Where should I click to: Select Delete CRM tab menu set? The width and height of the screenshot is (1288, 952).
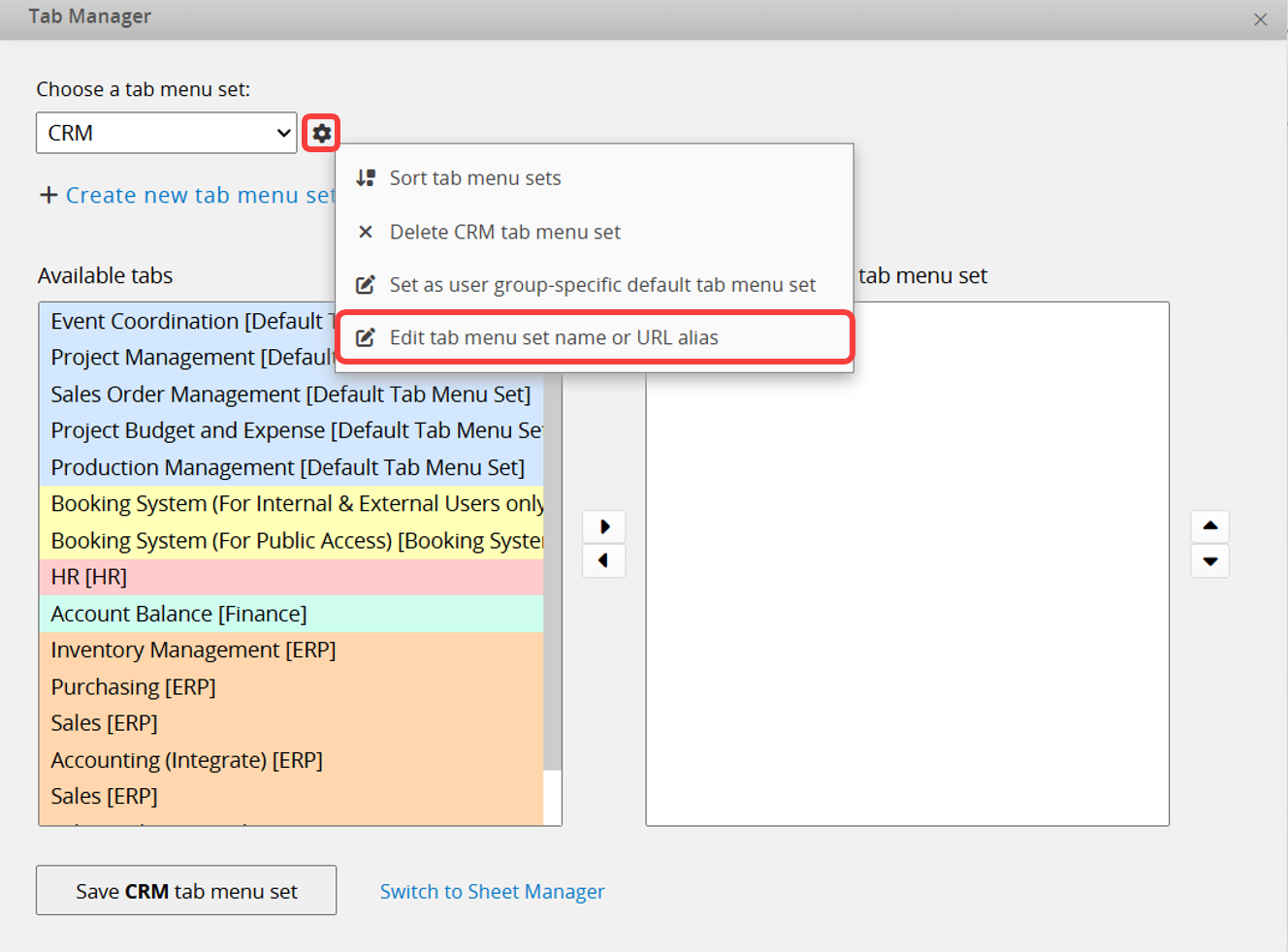point(504,233)
